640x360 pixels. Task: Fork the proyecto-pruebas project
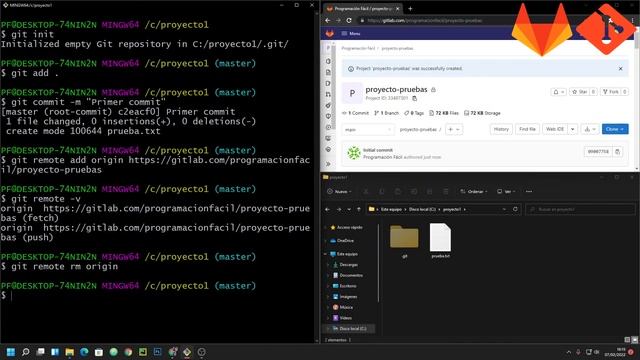(611, 92)
